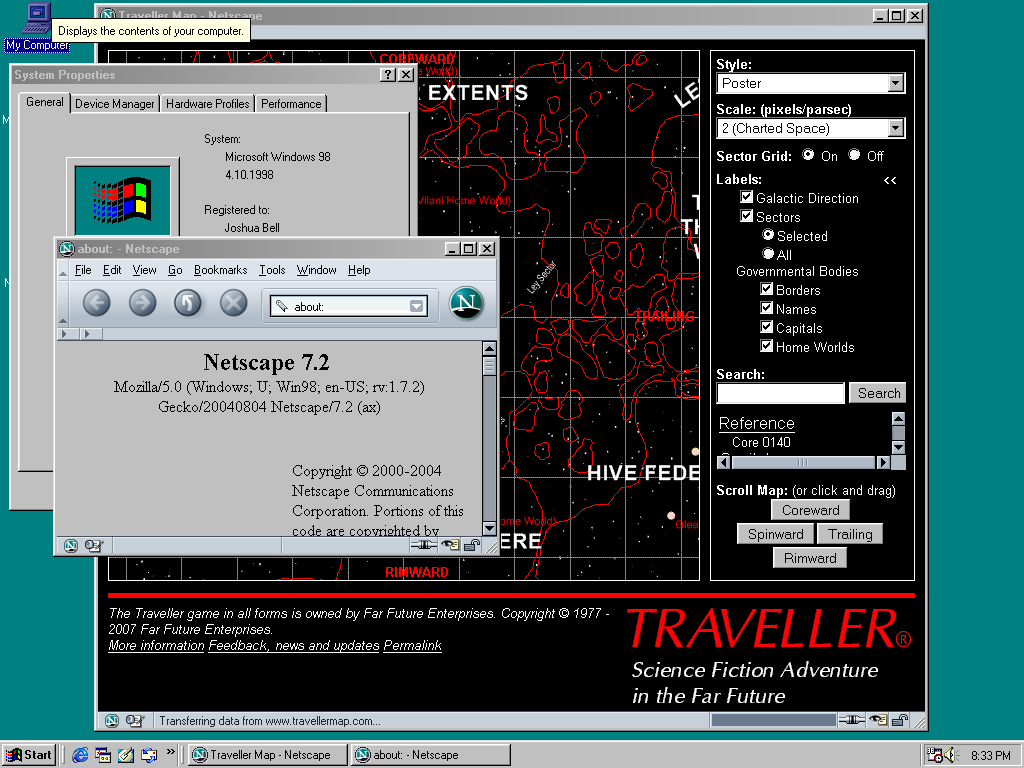The width and height of the screenshot is (1024, 768).
Task: Choose the Selected sectors radio button
Action: (768, 234)
